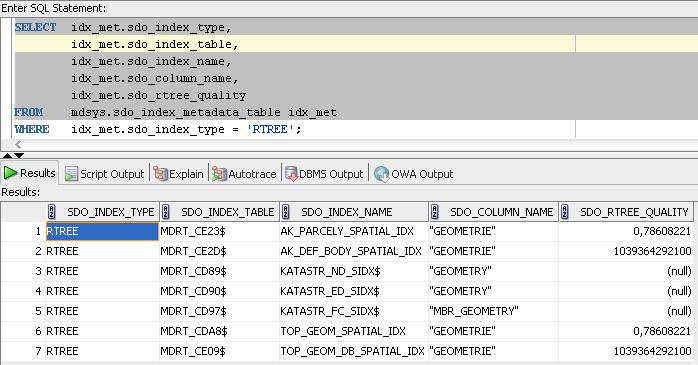This screenshot has width=698, height=365.
Task: Select the (null) quality cell in row 3
Action: tap(626, 271)
